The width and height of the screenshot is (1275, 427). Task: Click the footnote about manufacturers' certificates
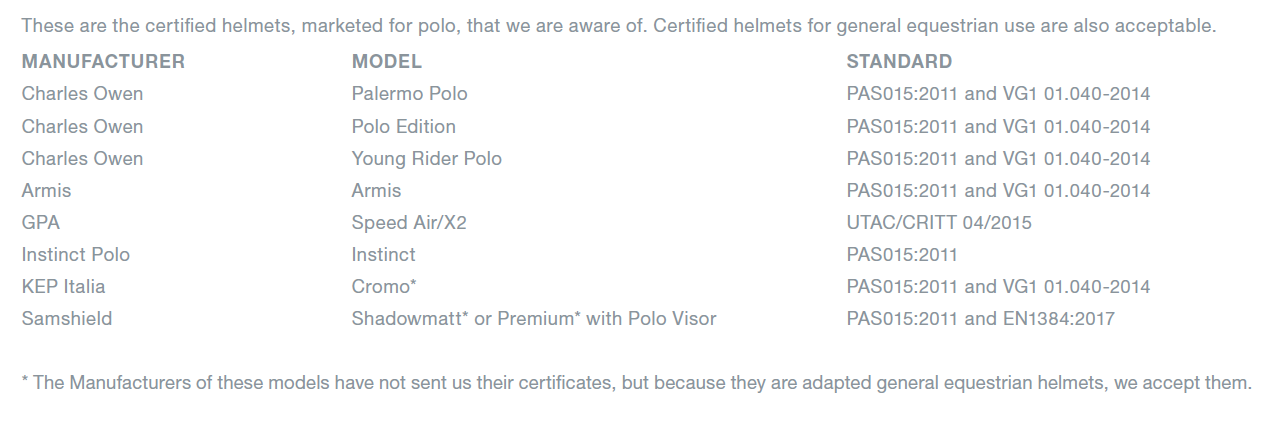(636, 383)
